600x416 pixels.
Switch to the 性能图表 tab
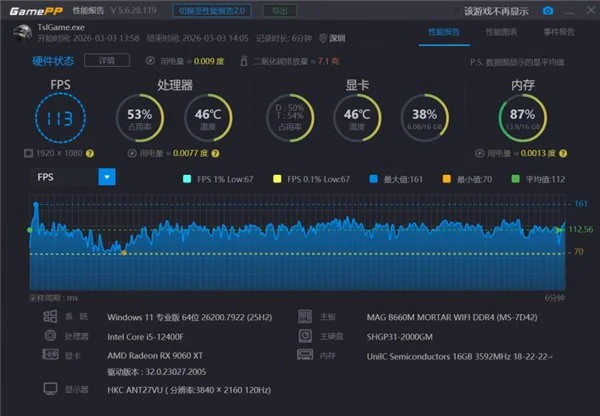(501, 32)
